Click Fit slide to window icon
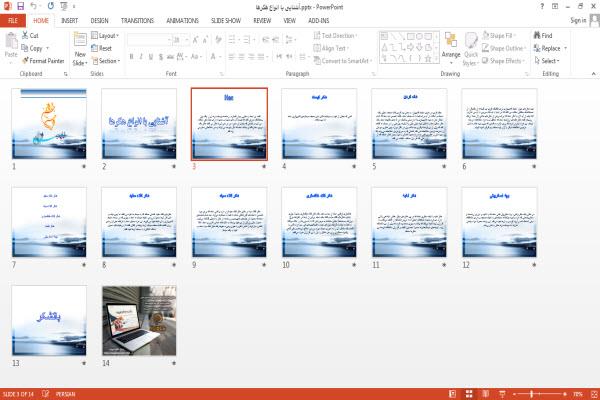 click(x=594, y=394)
